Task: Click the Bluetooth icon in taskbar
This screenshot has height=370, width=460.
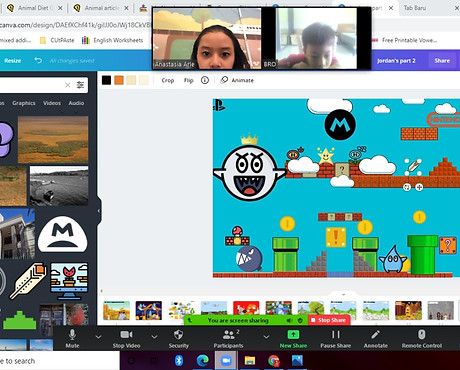Action: [179, 360]
